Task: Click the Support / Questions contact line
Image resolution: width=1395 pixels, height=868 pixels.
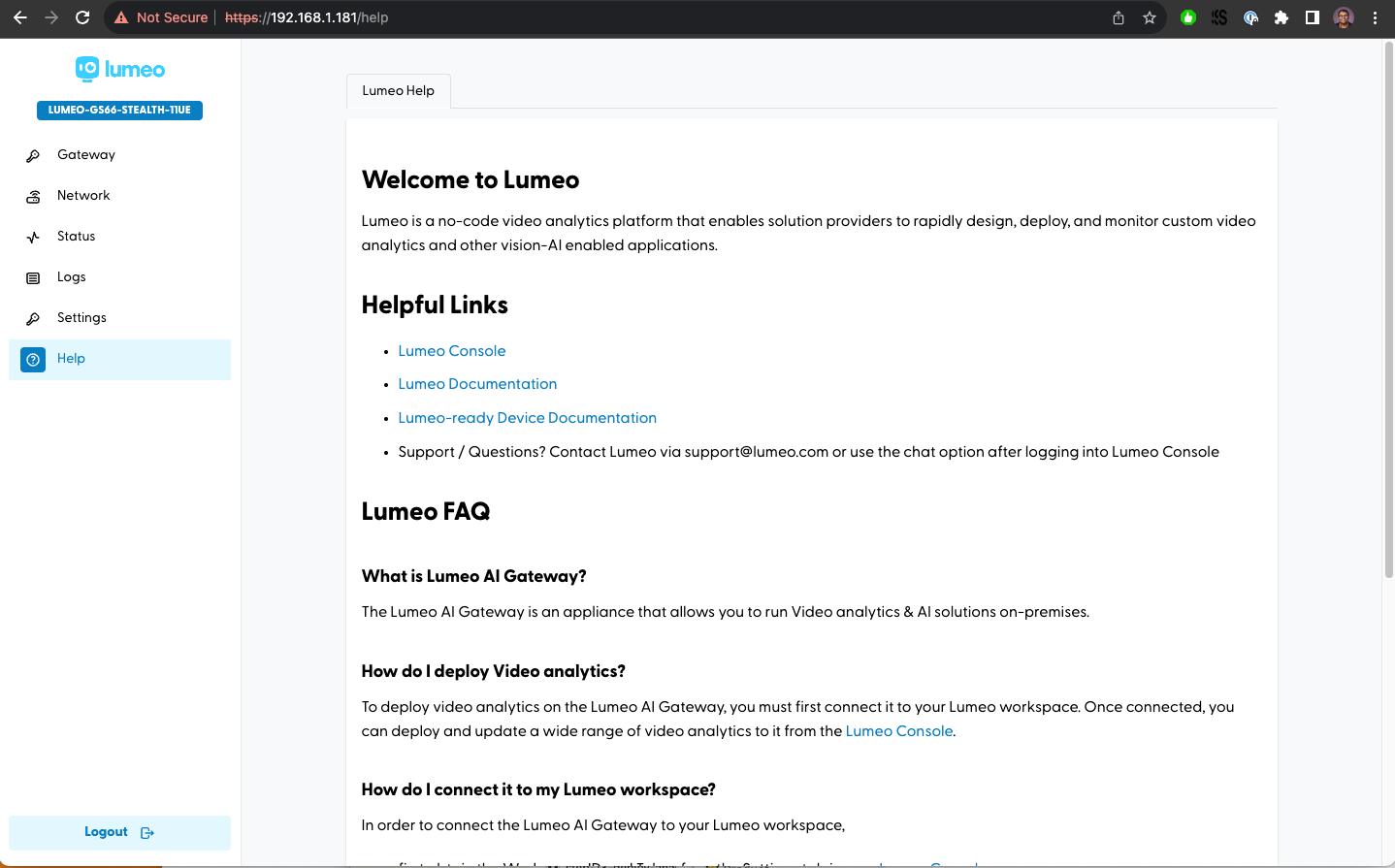Action: (x=808, y=452)
